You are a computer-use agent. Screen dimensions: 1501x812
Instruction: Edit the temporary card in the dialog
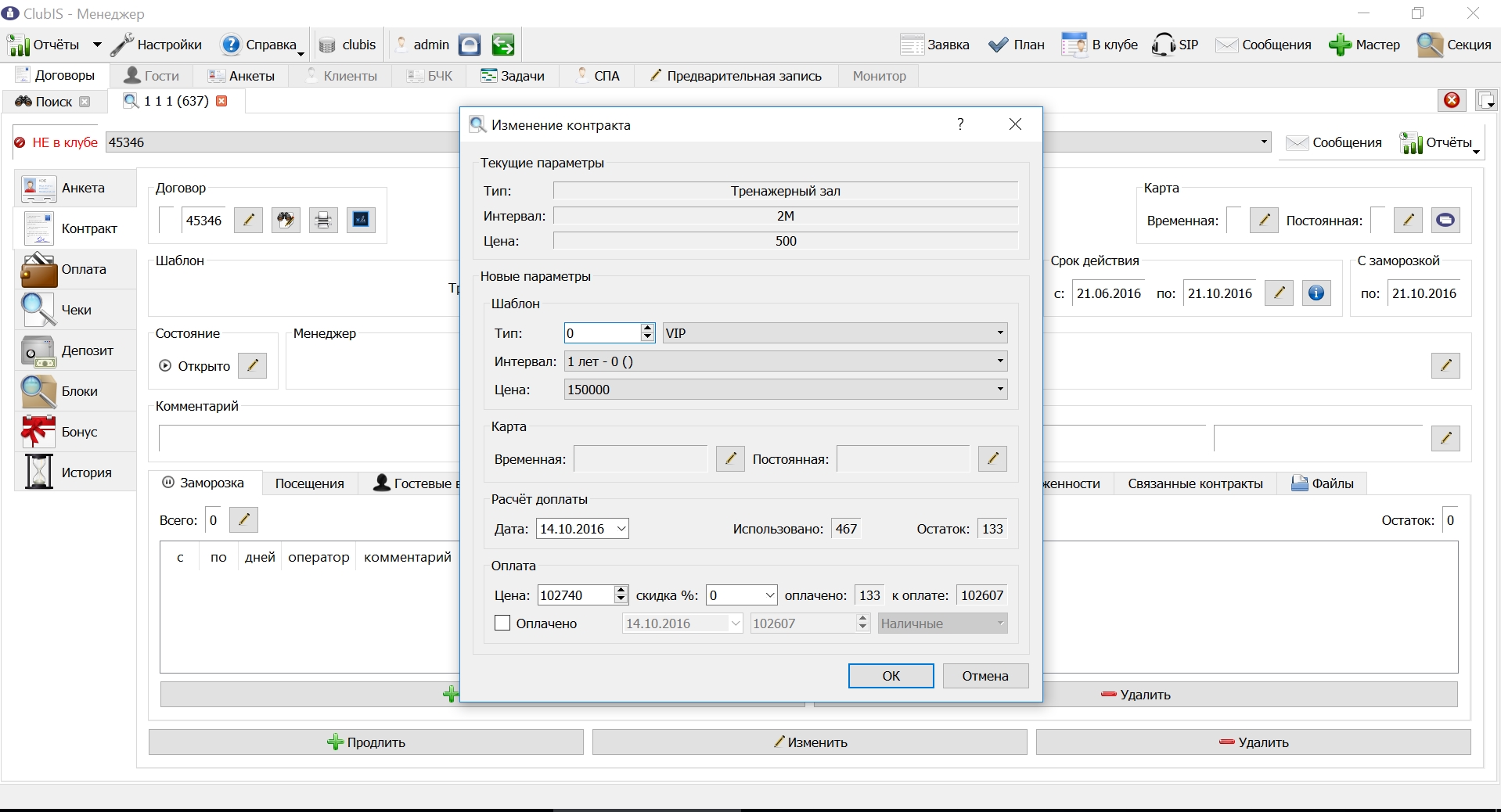click(x=730, y=459)
